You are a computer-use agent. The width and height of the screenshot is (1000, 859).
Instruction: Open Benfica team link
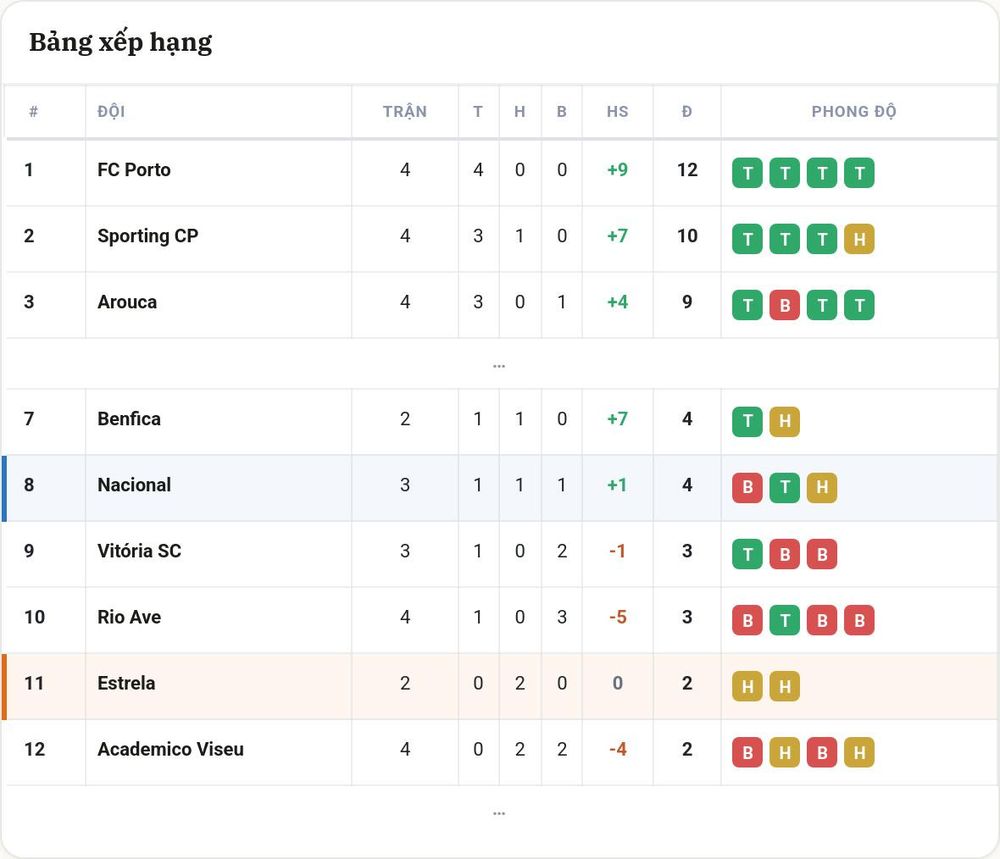(x=129, y=419)
